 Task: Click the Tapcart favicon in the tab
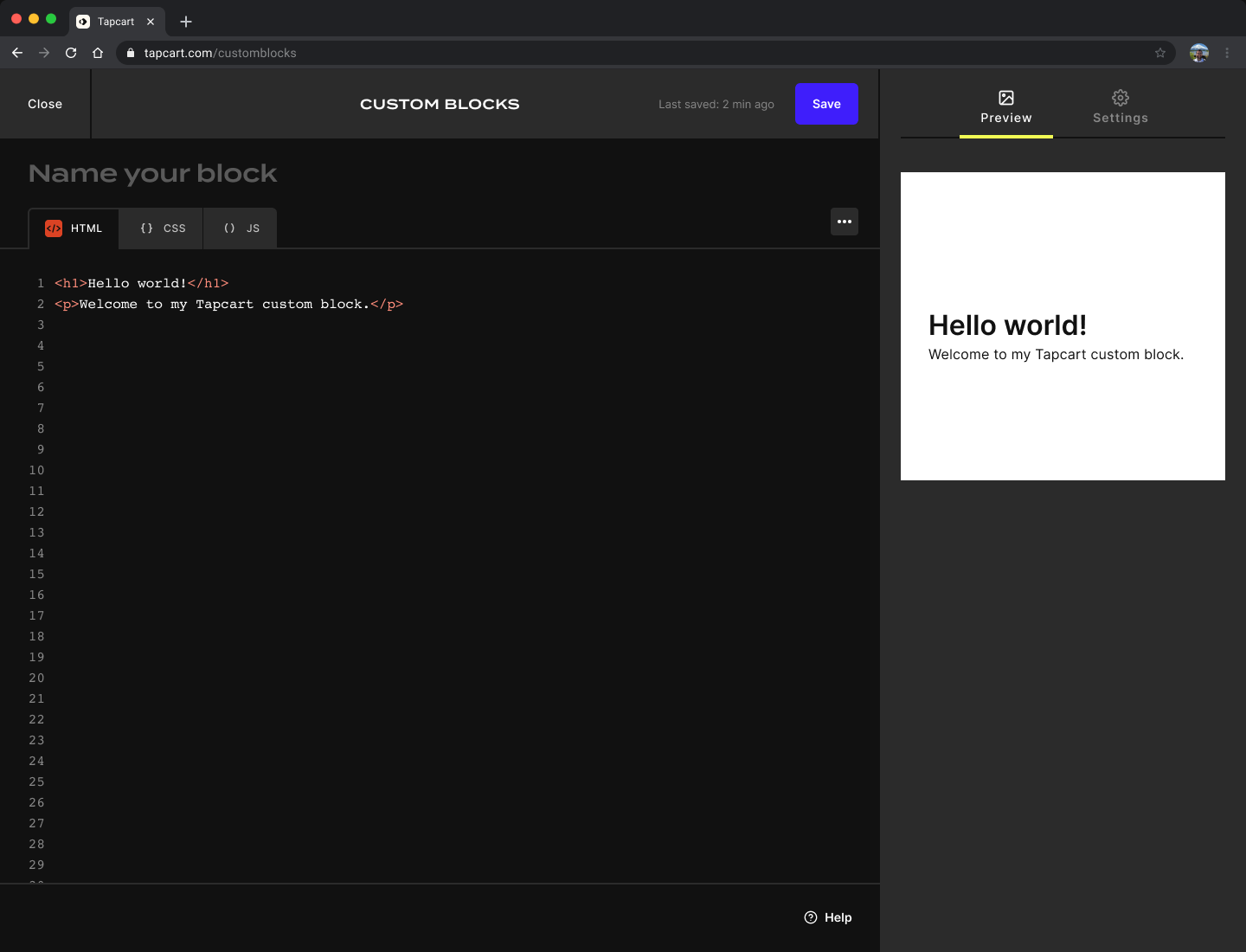coord(83,22)
